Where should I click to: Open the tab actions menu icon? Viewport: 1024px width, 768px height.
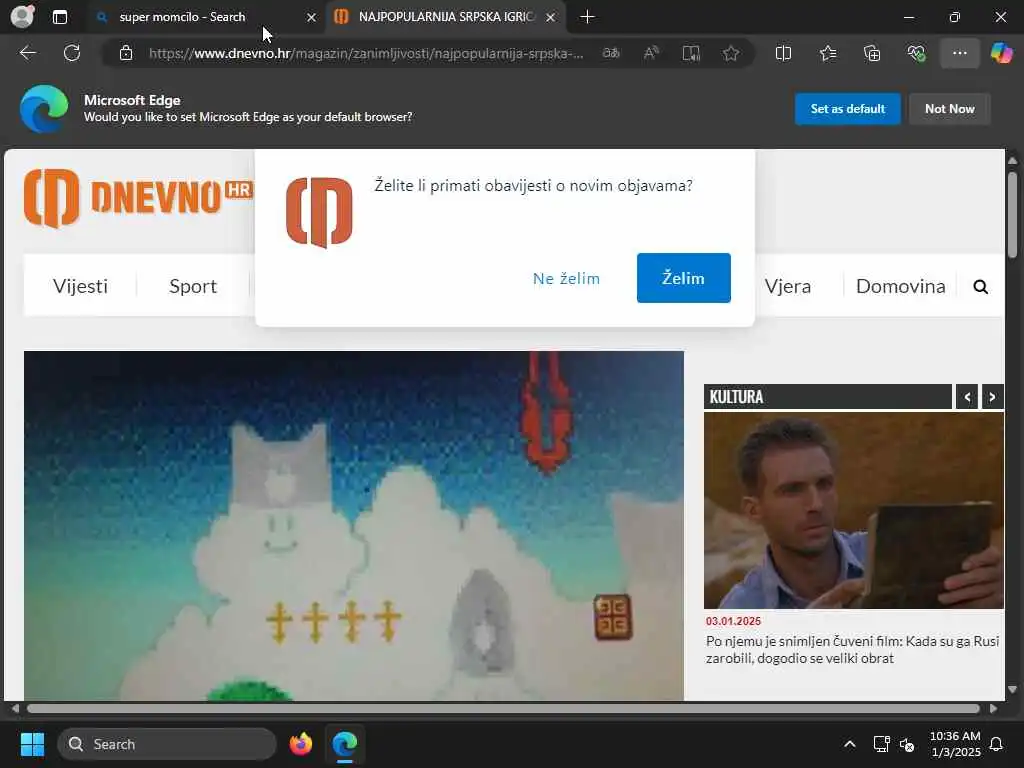(59, 17)
